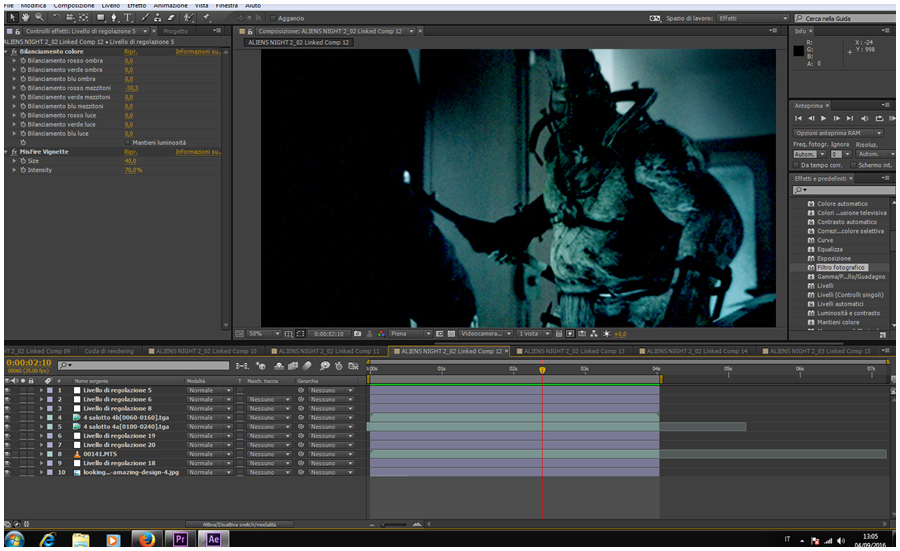Click the Intensity value 70,0%
Screen dimensions: 900x551
tap(133, 170)
